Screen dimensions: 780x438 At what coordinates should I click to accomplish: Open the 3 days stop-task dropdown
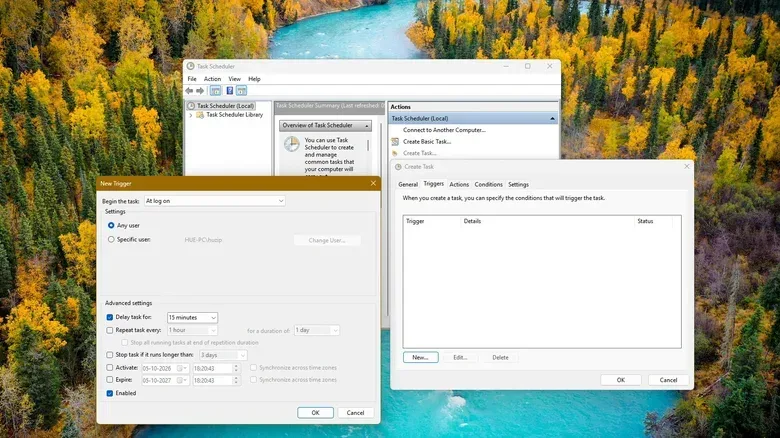click(x=223, y=355)
